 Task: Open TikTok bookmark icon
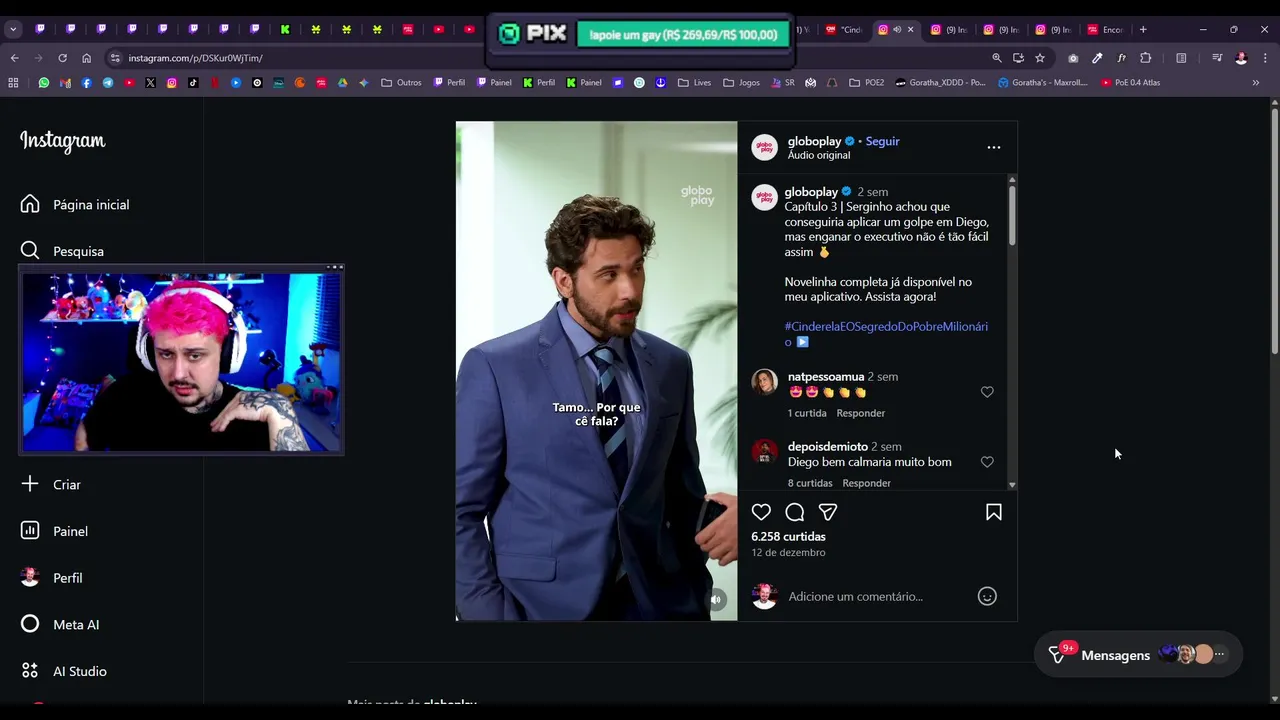tap(193, 83)
